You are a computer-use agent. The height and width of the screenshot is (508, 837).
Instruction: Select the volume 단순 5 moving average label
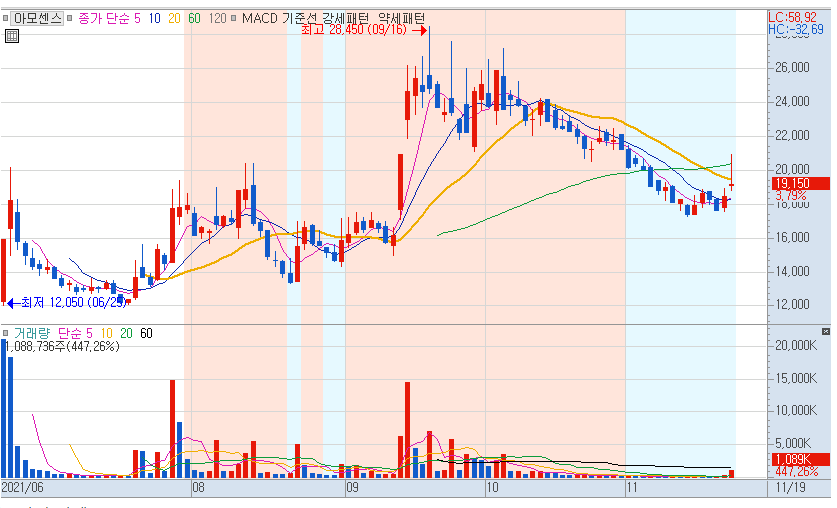(75, 334)
